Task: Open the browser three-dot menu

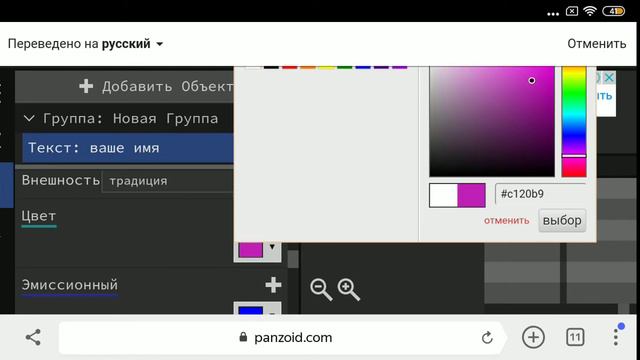Action: tap(616, 338)
